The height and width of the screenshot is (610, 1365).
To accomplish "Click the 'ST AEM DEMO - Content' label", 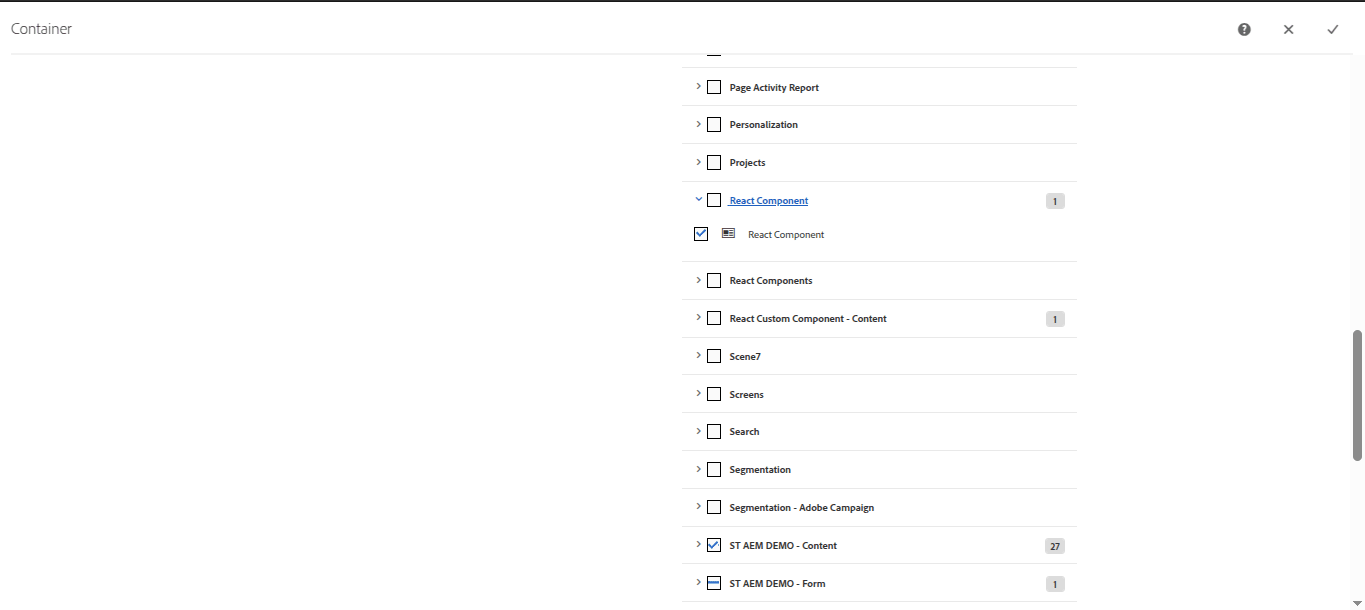I will pyautogui.click(x=783, y=546).
